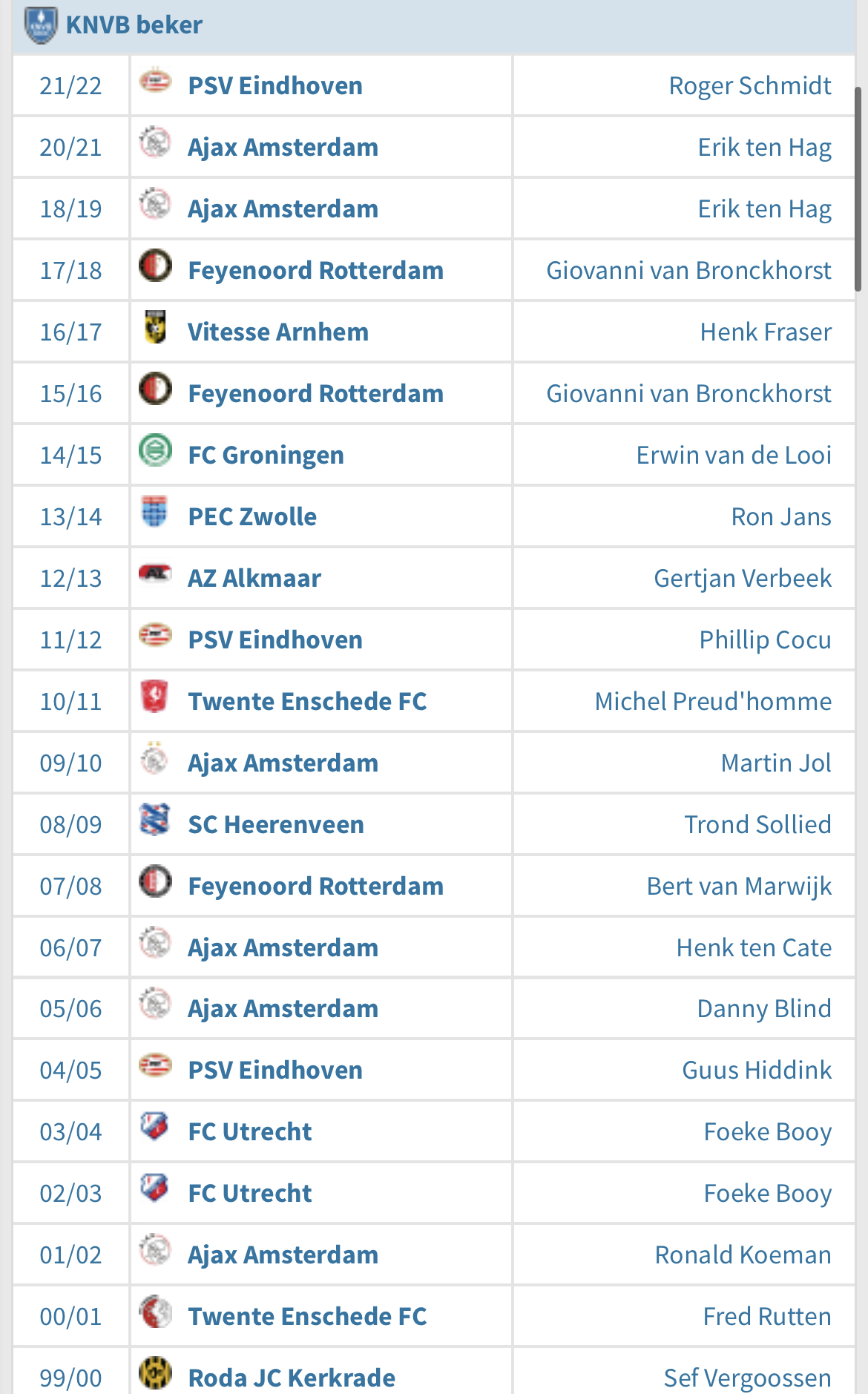Viewport: 868px width, 1394px height.
Task: Select the 00/01 season entry
Action: [70, 1316]
